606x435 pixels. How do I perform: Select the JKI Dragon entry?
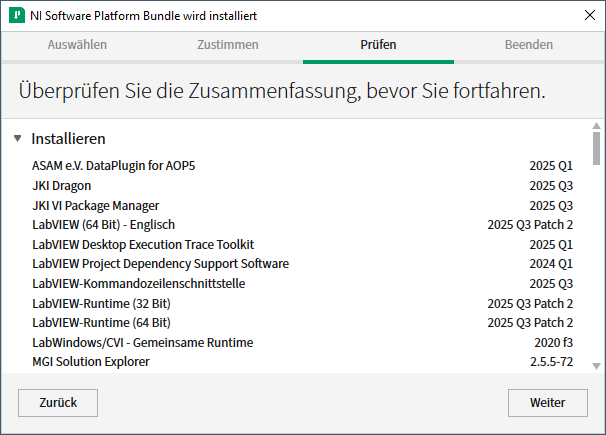click(x=61, y=185)
